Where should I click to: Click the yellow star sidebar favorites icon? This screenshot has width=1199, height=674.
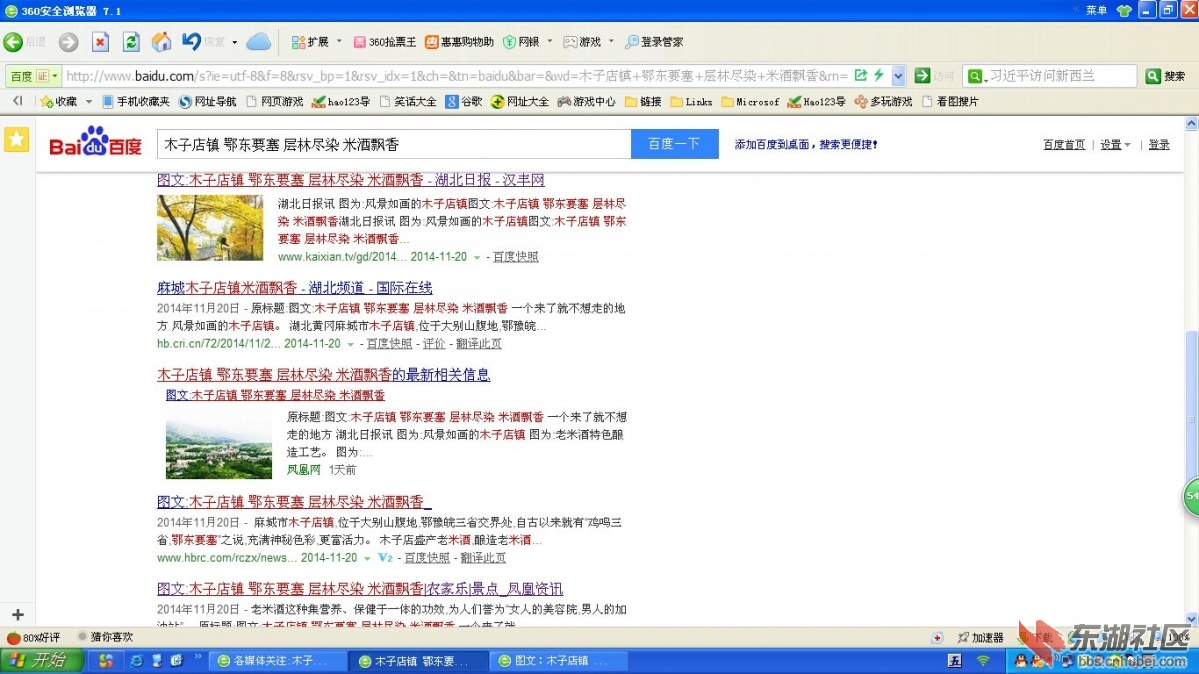tap(17, 140)
